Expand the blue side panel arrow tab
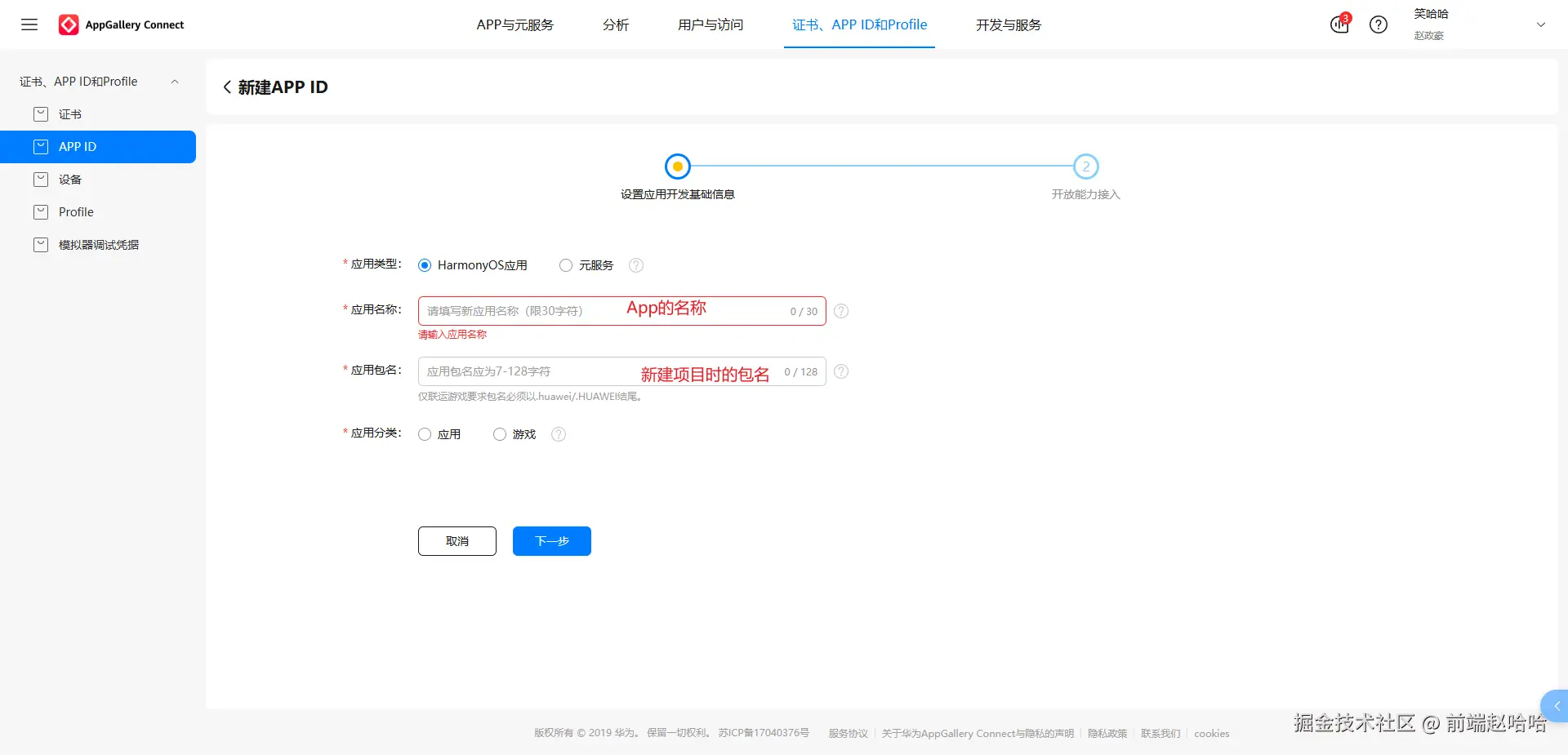 tap(1555, 706)
